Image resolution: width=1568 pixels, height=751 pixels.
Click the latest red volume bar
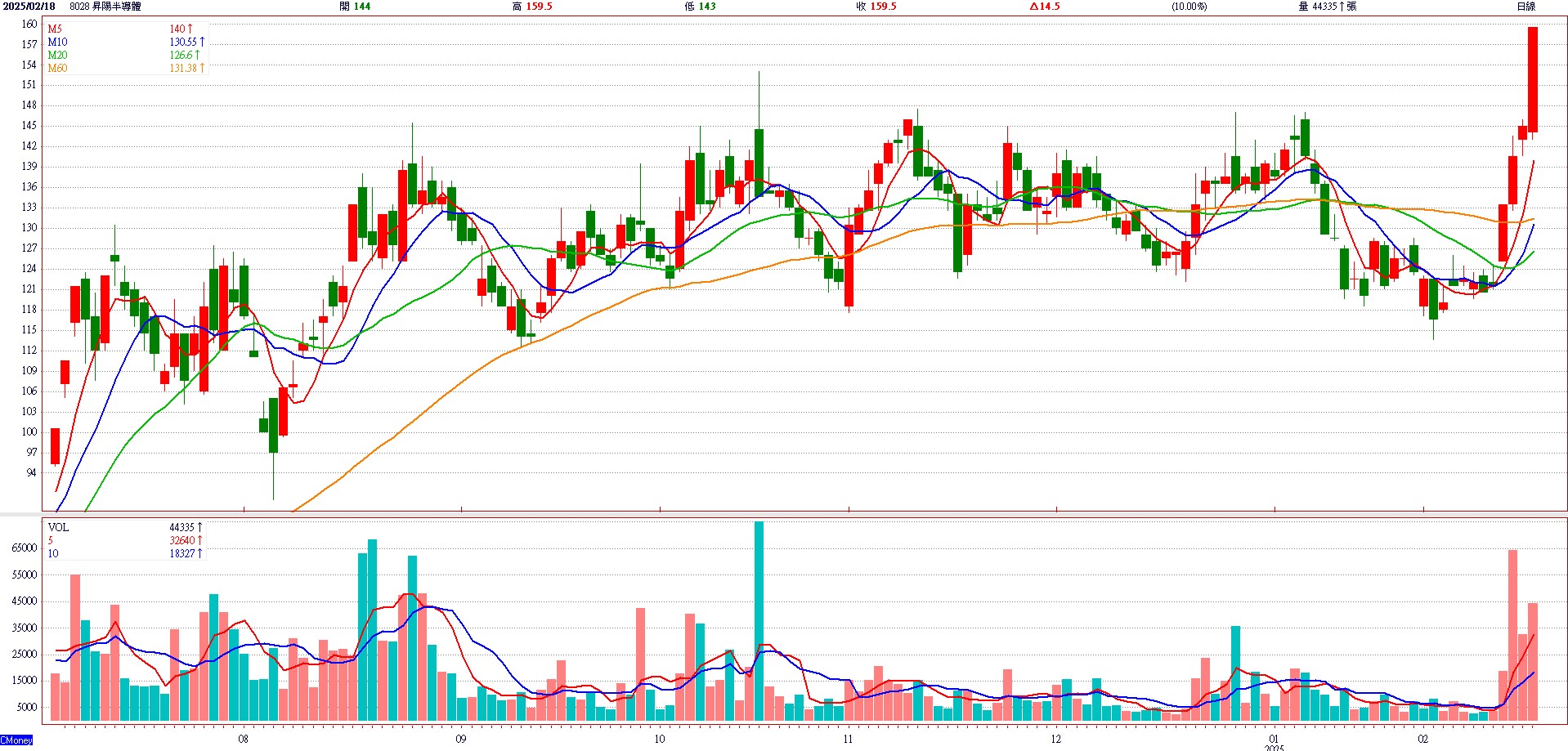[1533, 662]
